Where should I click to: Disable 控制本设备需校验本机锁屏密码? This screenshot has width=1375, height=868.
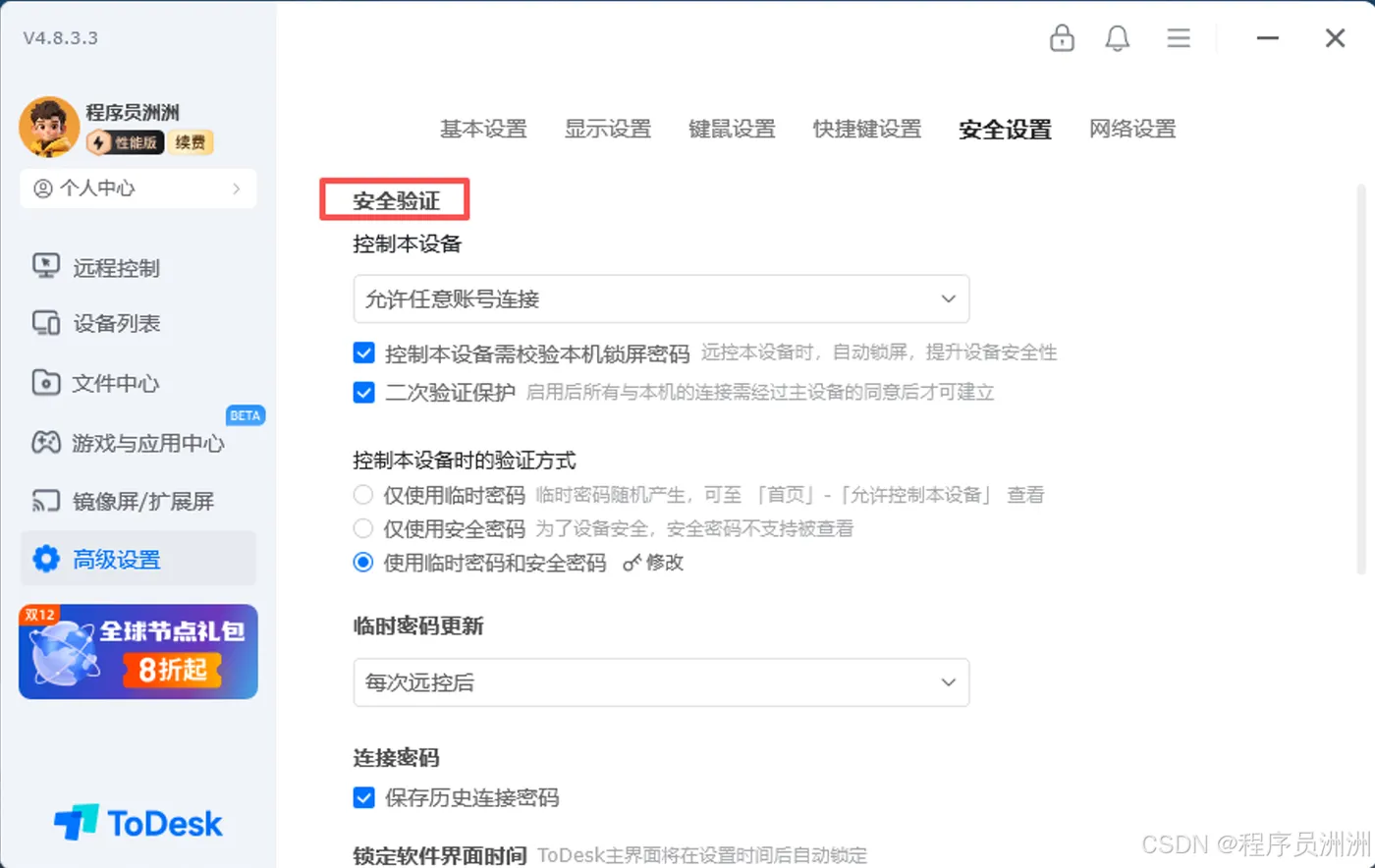(364, 353)
